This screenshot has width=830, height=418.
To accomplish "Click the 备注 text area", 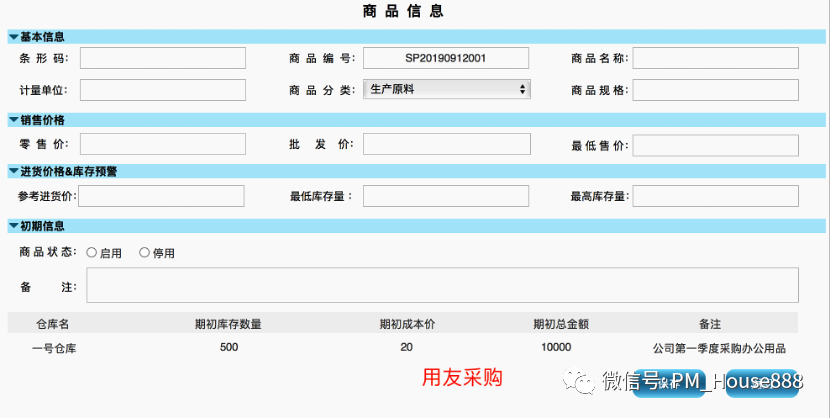I will point(442,285).
